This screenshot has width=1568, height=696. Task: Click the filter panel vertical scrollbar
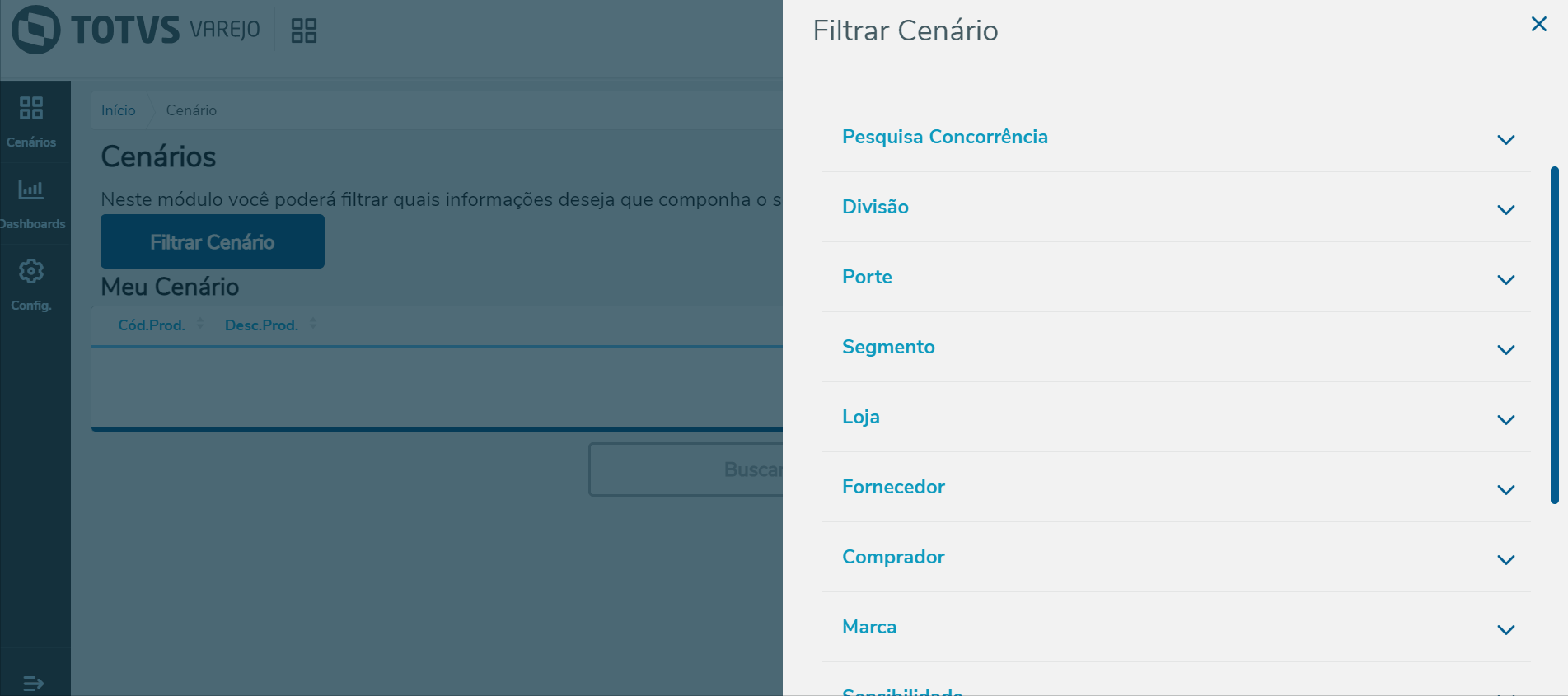coord(1554,334)
